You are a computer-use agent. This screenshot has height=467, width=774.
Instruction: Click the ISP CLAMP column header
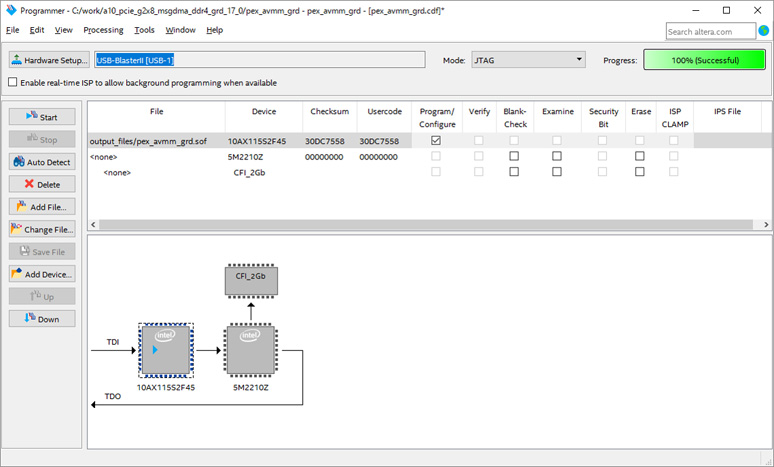tap(675, 117)
